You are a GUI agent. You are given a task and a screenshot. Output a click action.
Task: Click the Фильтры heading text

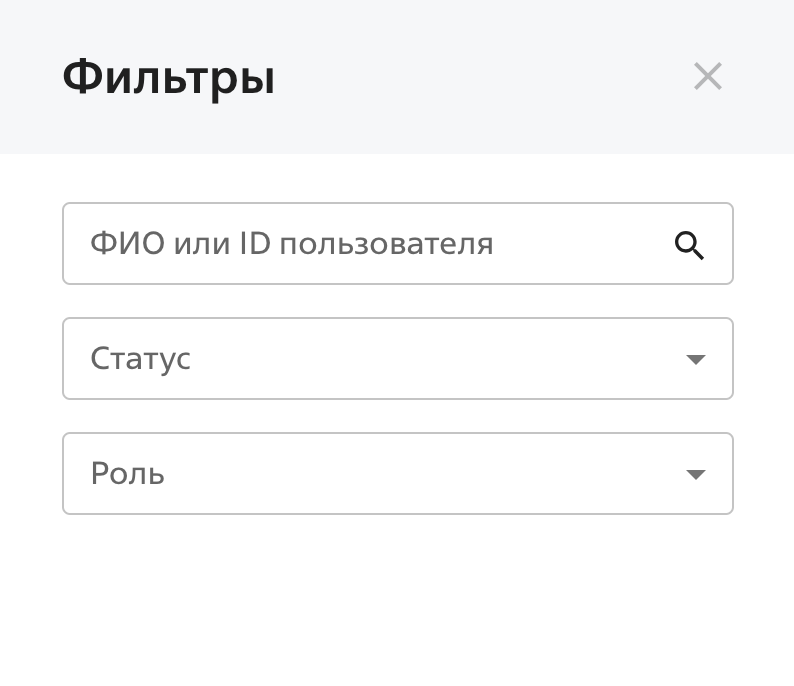click(x=168, y=77)
